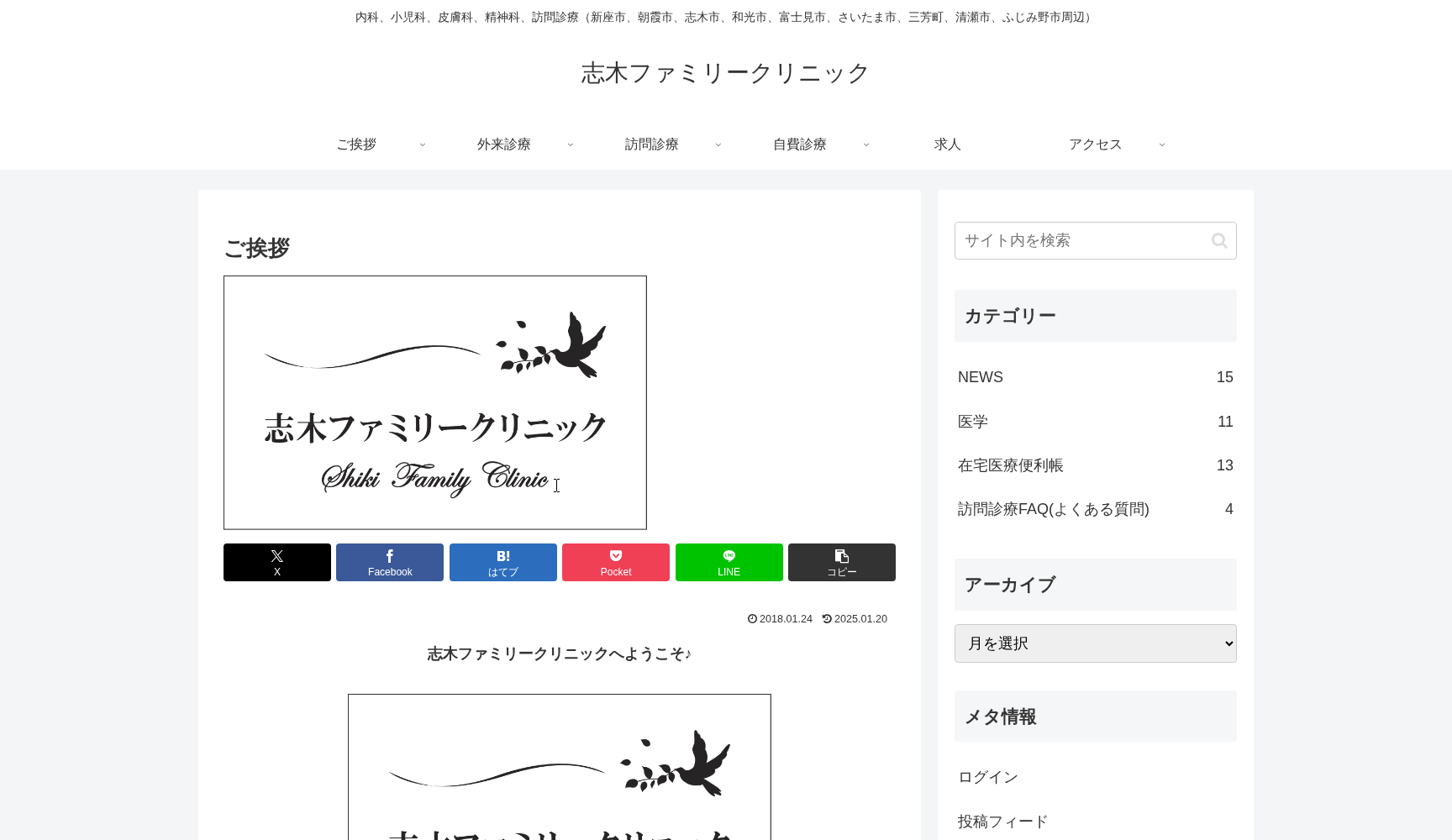This screenshot has width=1452, height=840.
Task: Open the ご挨拶 navigation menu
Action: (355, 144)
